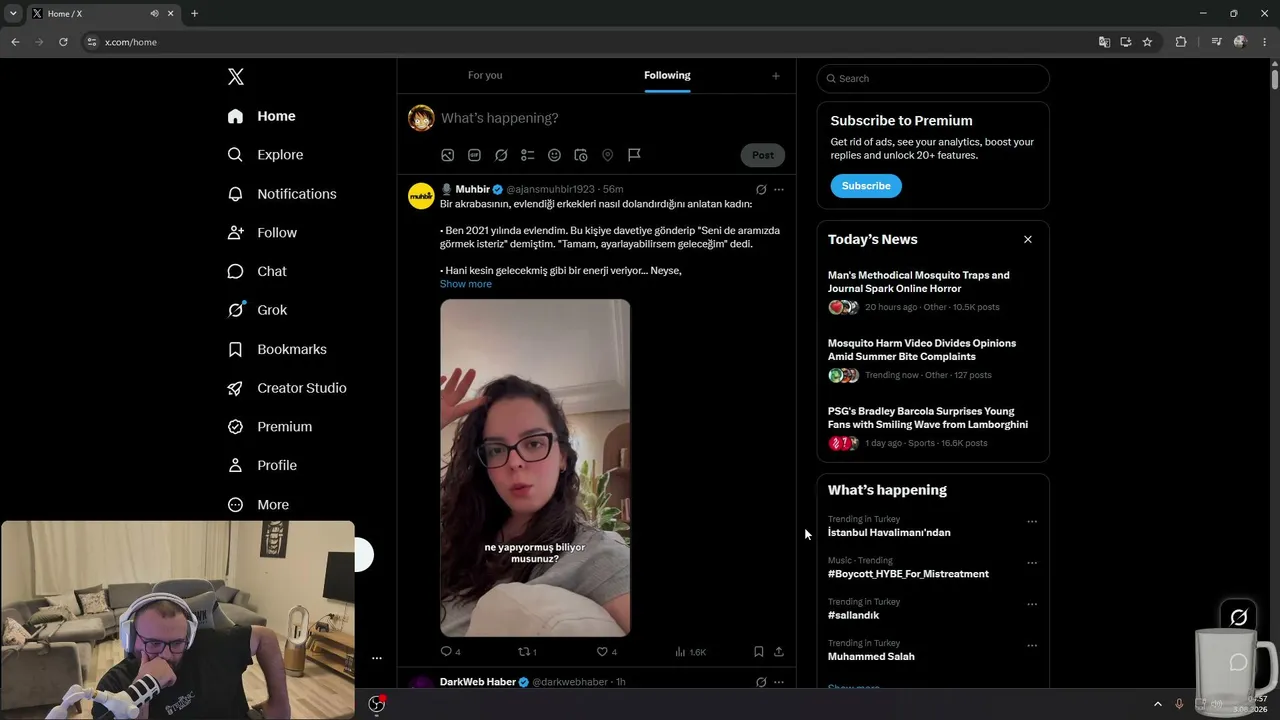The image size is (1280, 720).
Task: Open the Follow page in the sidebar
Action: 262,233
